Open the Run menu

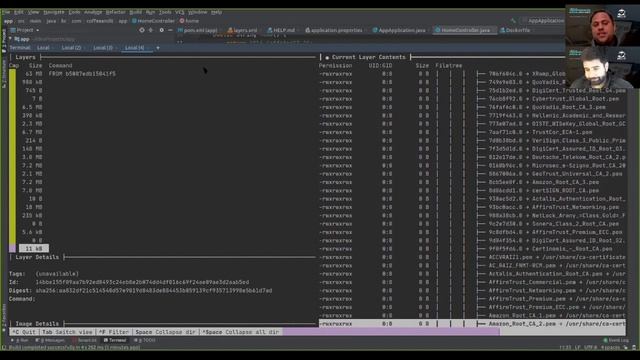(x=150, y=12)
